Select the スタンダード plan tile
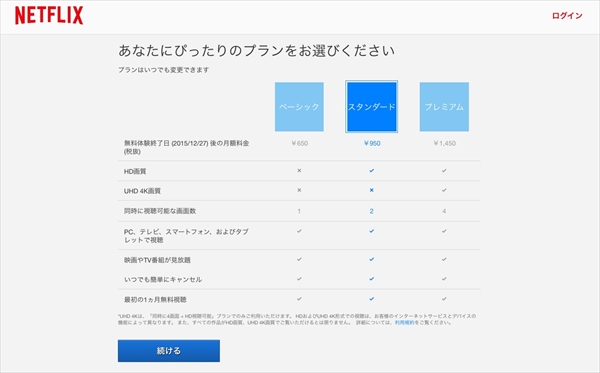 click(372, 107)
